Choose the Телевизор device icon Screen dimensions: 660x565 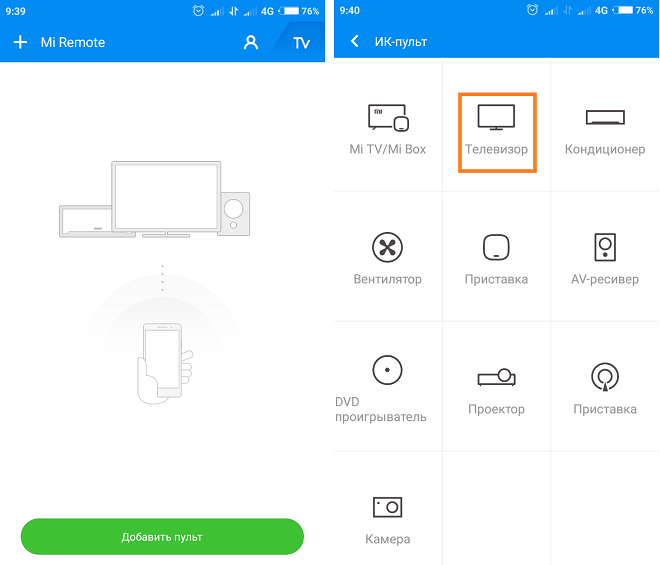pos(496,117)
